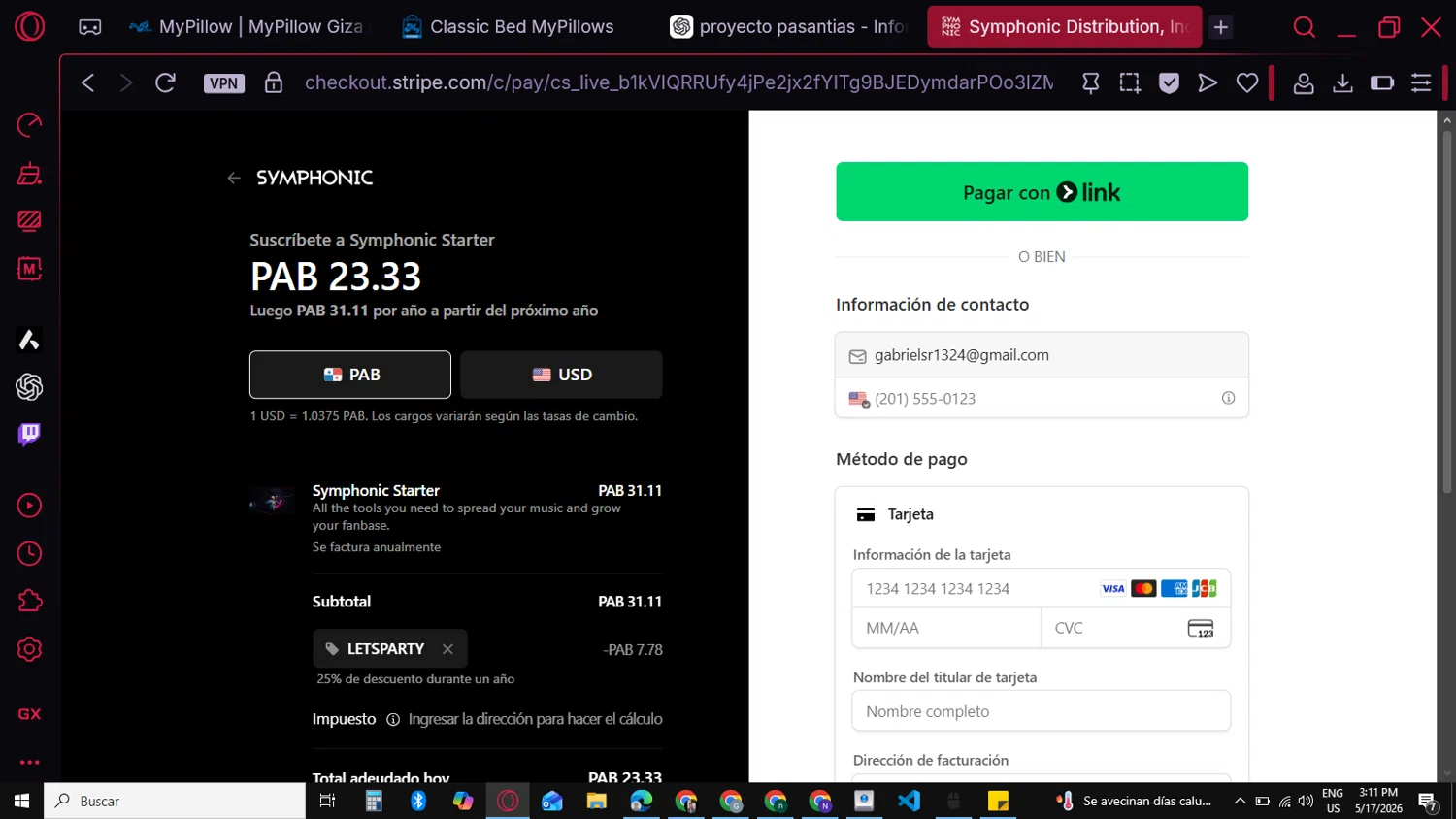The image size is (1456, 819).
Task: Pay with Link green button
Action: (x=1042, y=192)
